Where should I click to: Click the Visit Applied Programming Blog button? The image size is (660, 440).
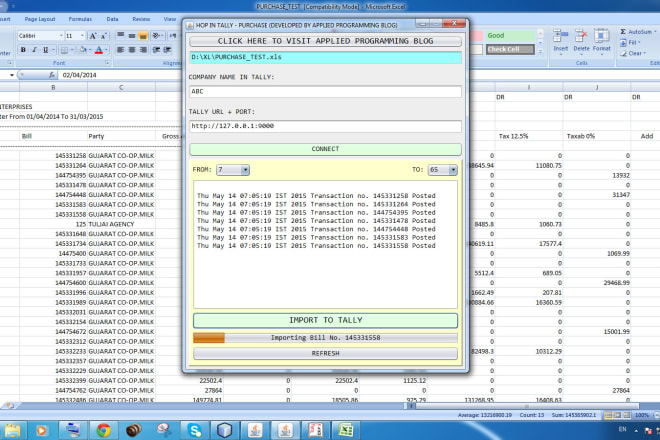click(325, 41)
